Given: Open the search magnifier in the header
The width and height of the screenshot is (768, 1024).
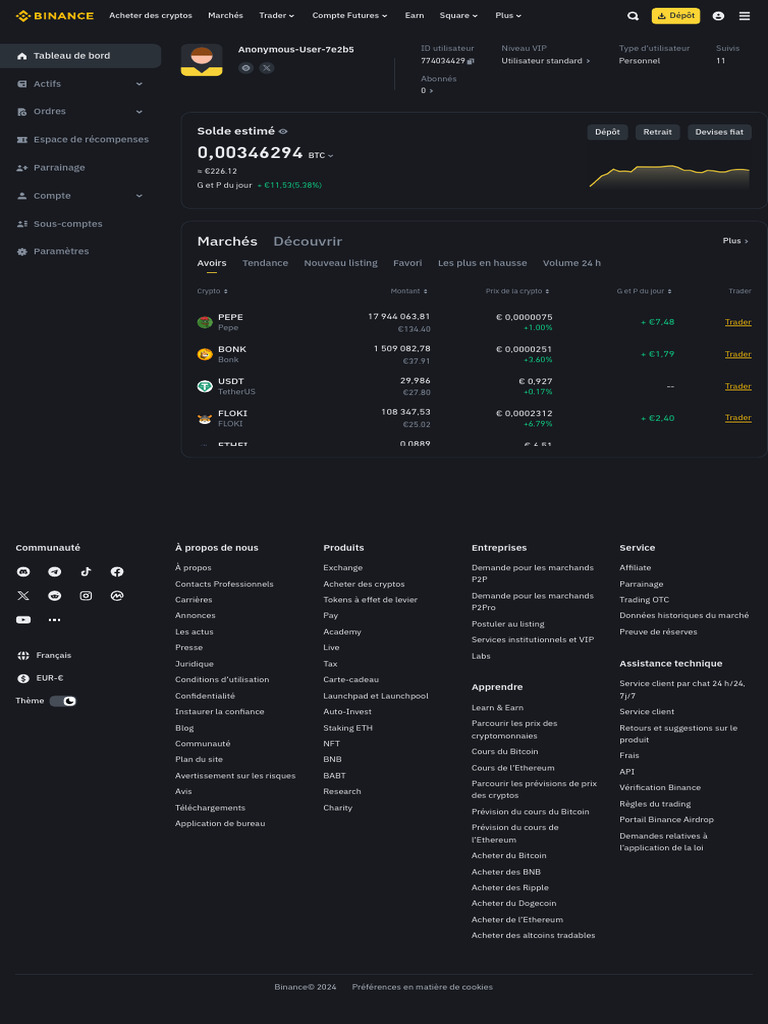Looking at the screenshot, I should tap(633, 16).
